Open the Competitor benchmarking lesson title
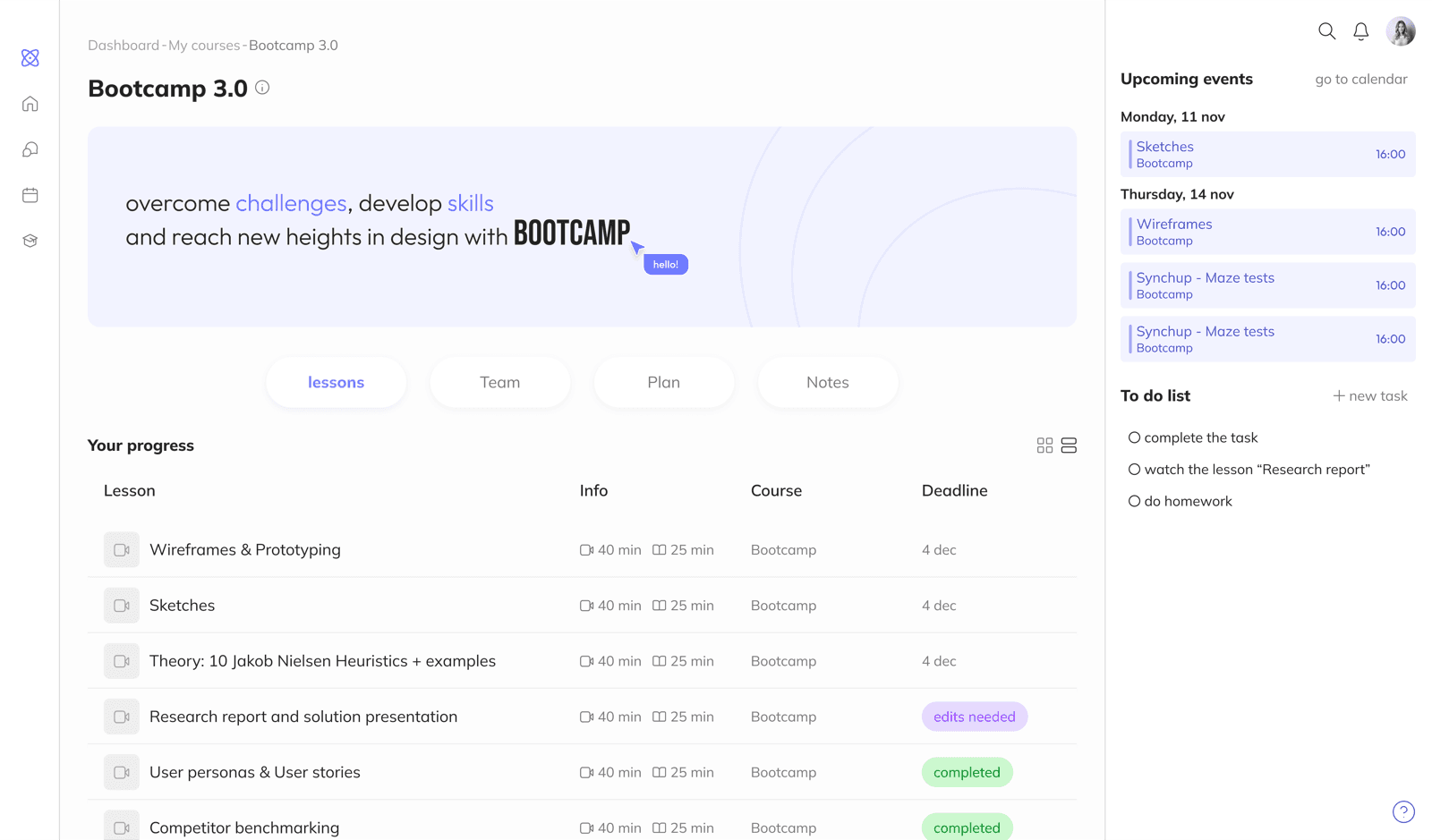 (244, 827)
